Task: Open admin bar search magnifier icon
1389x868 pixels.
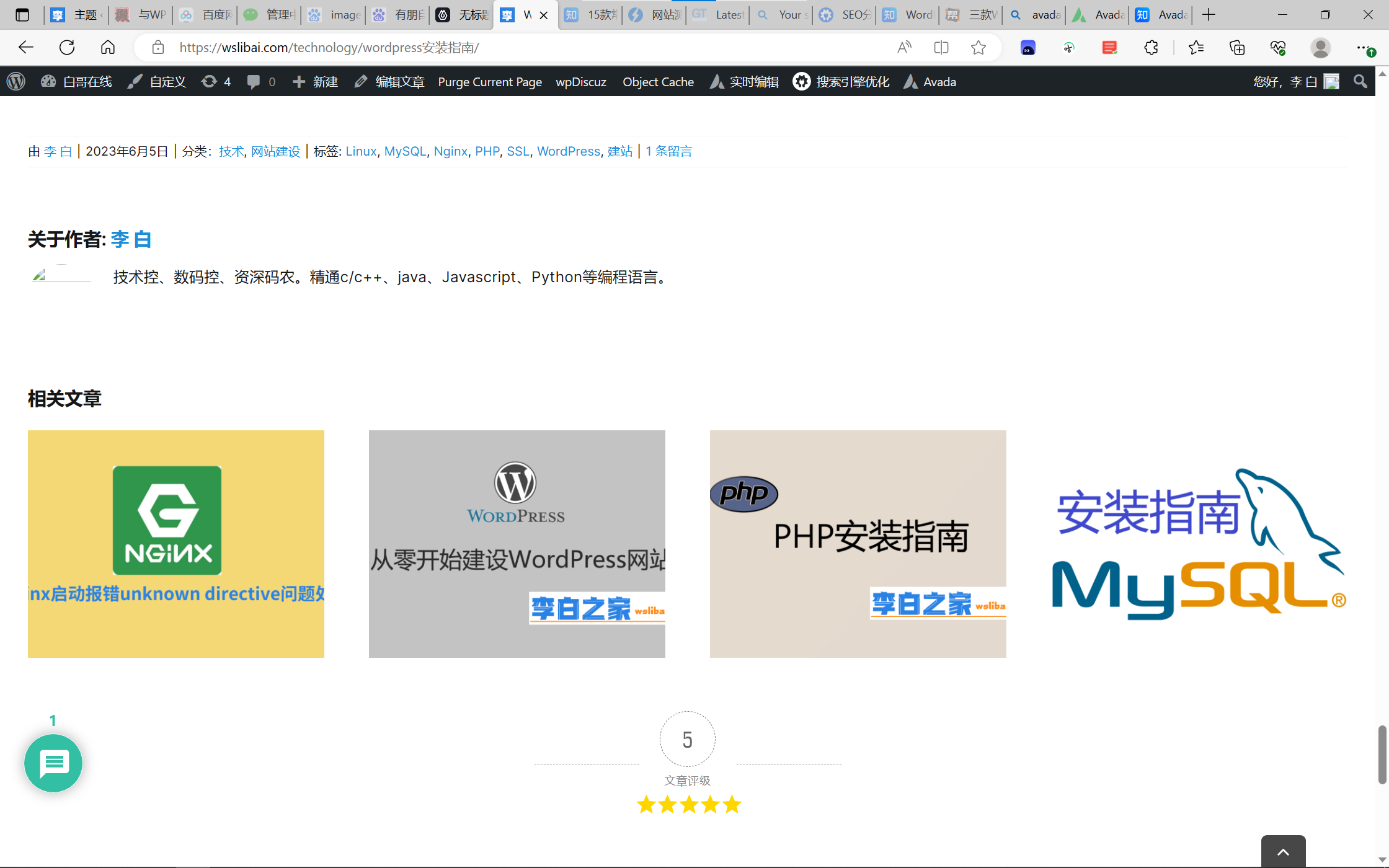Action: 1360,82
